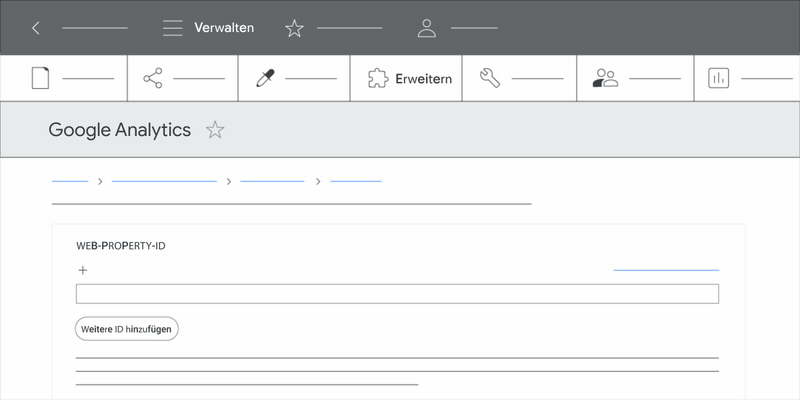Click the second breadcrumb link
The width and height of the screenshot is (800, 400).
tap(164, 181)
